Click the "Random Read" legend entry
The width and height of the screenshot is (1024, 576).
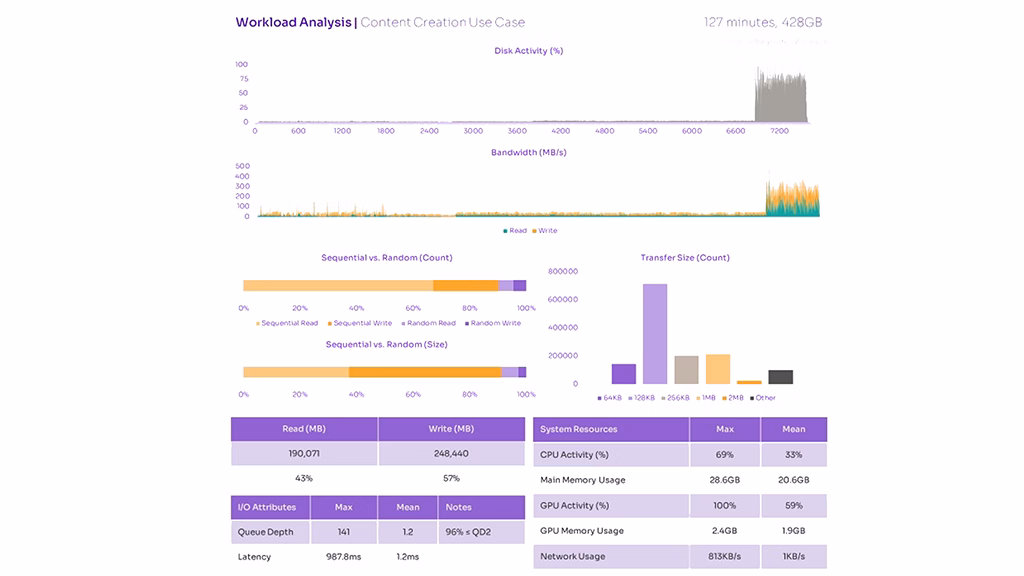click(x=428, y=323)
